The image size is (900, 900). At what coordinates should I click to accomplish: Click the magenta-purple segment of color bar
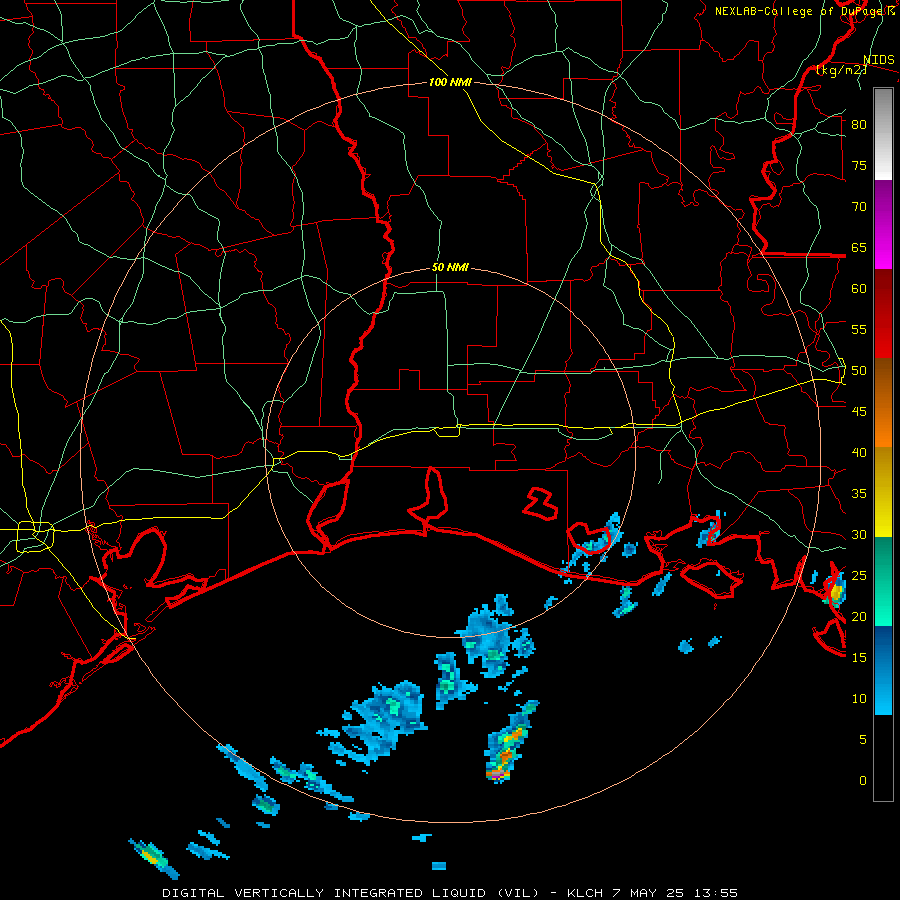(x=883, y=225)
